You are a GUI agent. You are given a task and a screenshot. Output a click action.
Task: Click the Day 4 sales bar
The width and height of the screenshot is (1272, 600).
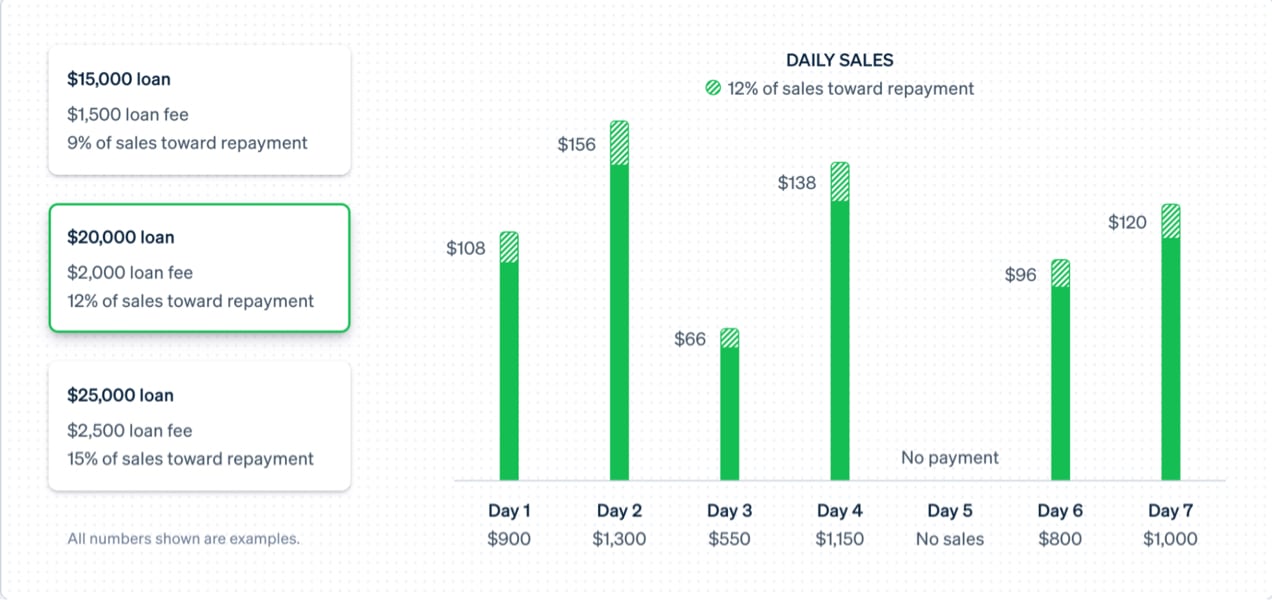pos(839,340)
